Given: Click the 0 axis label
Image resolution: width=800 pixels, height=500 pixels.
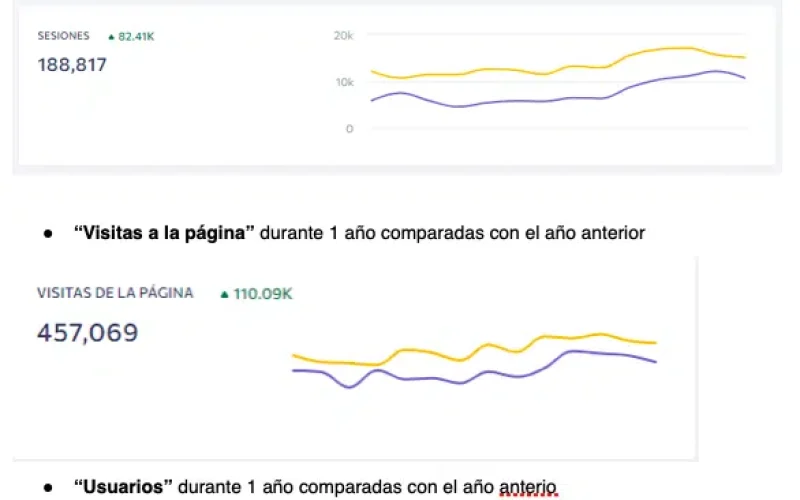Looking at the screenshot, I should (349, 129).
